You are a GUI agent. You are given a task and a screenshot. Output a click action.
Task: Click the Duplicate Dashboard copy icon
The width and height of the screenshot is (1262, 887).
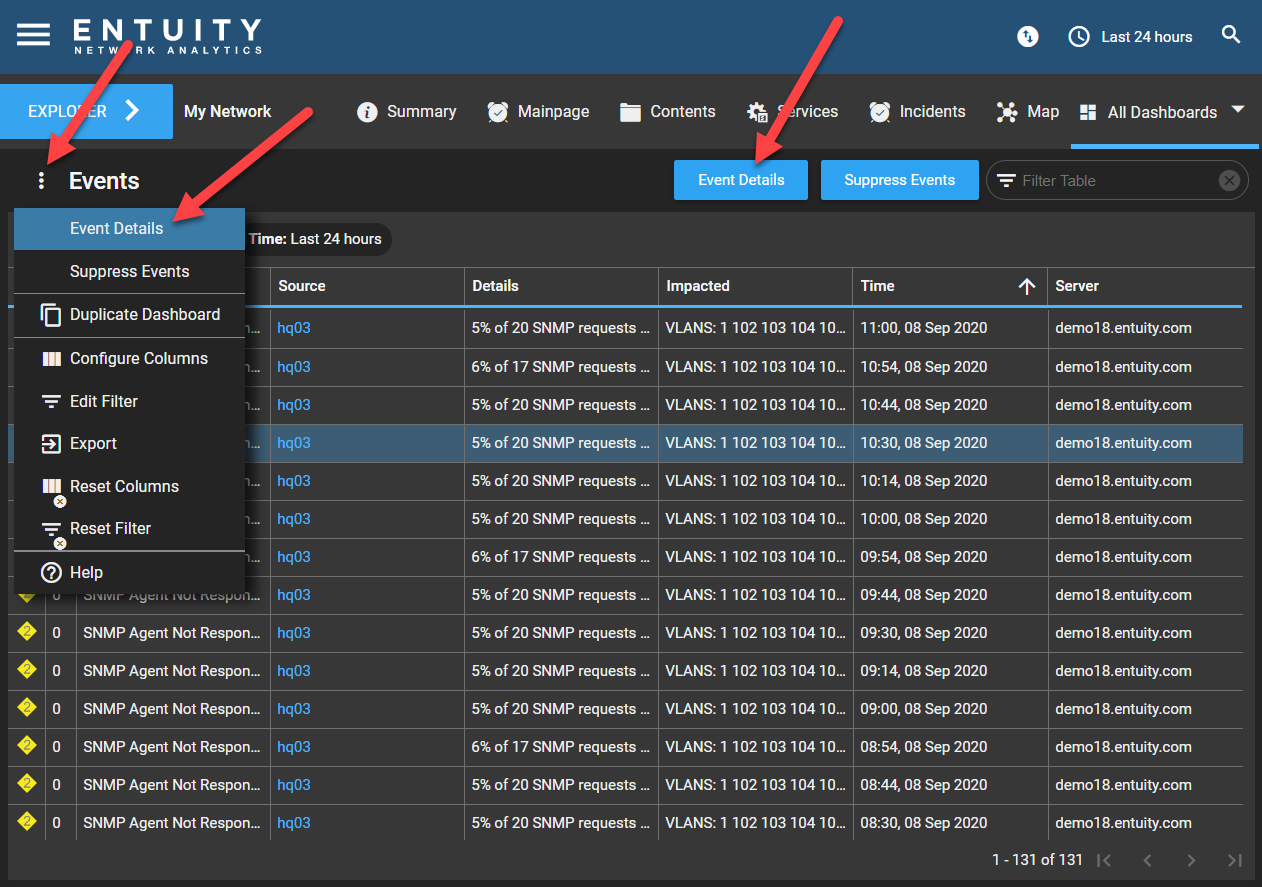pos(50,315)
